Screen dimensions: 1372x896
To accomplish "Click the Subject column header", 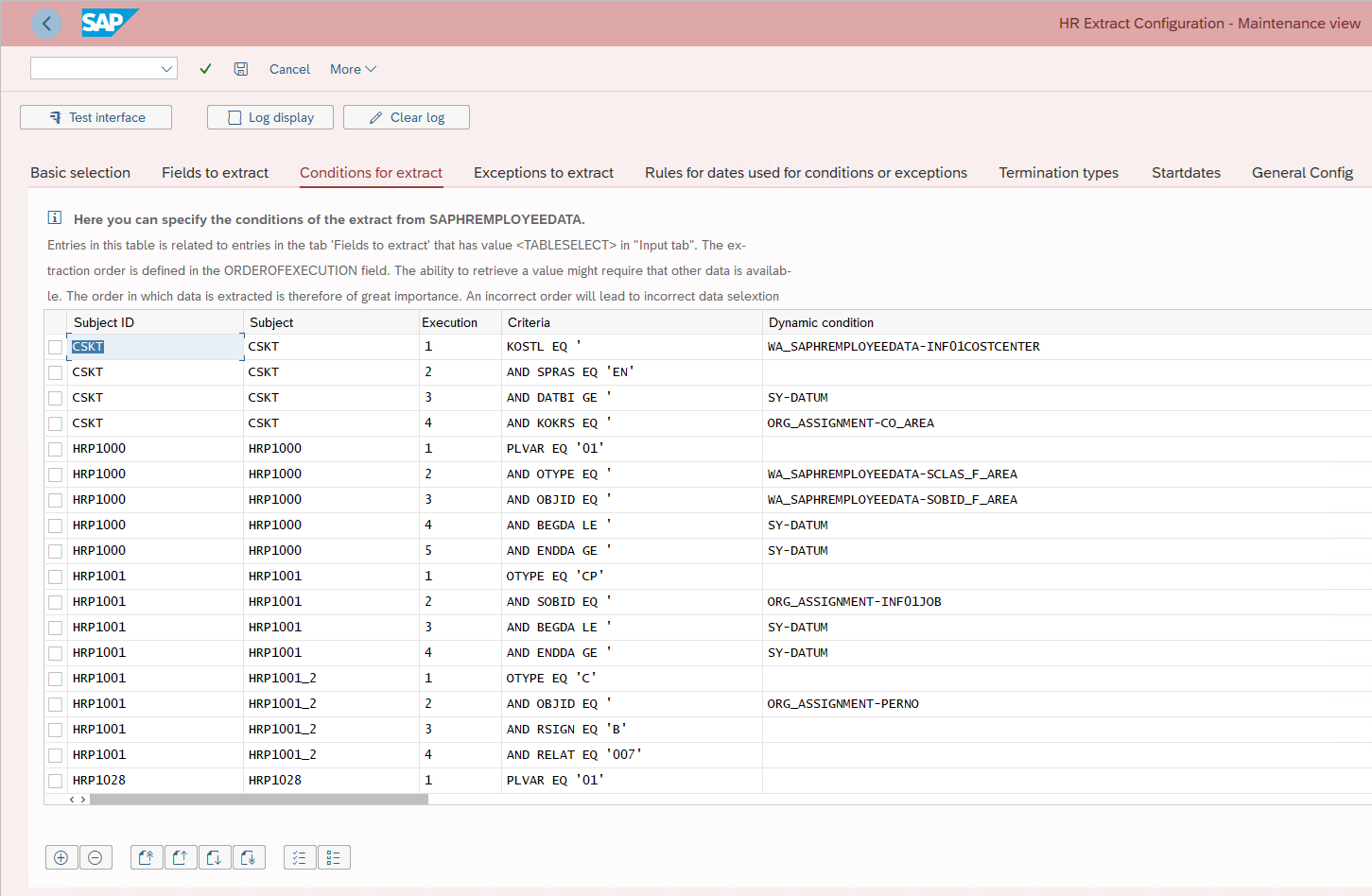I will pos(331,322).
